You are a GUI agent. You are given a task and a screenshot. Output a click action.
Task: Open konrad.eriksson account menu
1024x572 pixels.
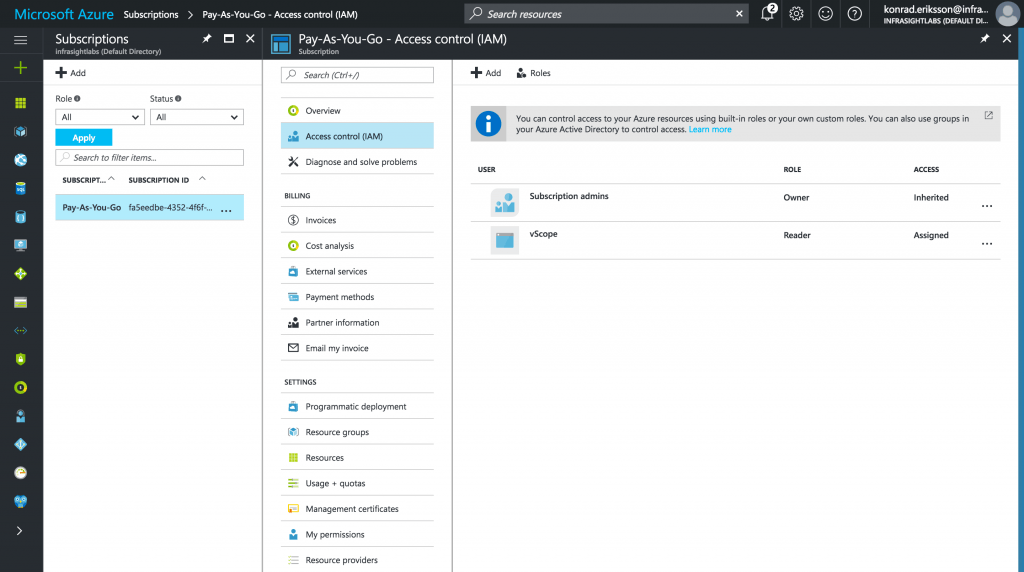click(950, 14)
